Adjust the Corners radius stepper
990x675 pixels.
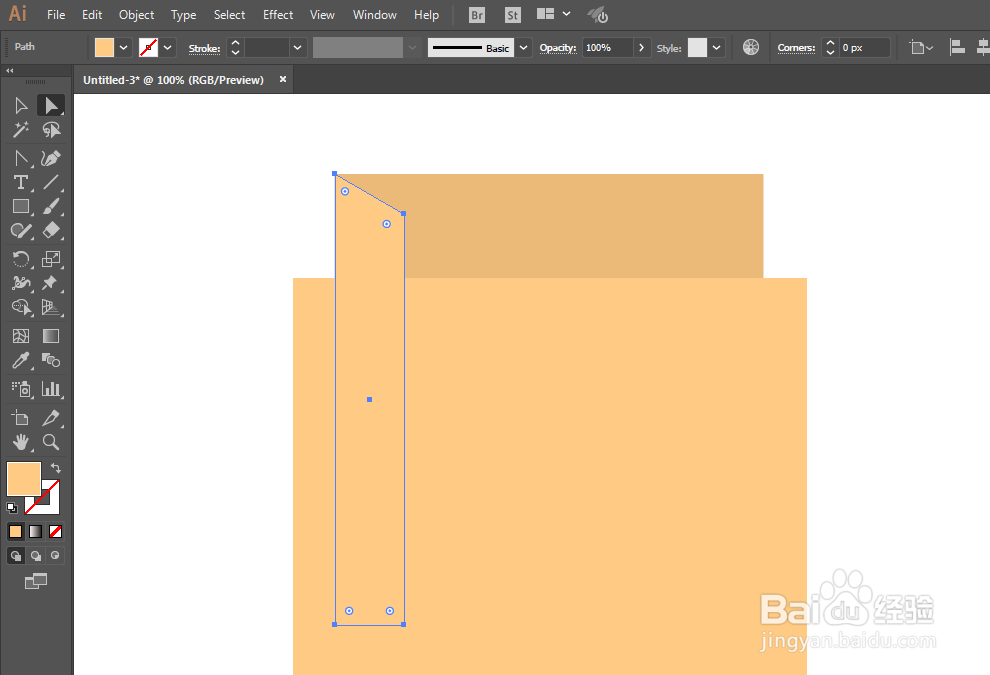(x=830, y=47)
